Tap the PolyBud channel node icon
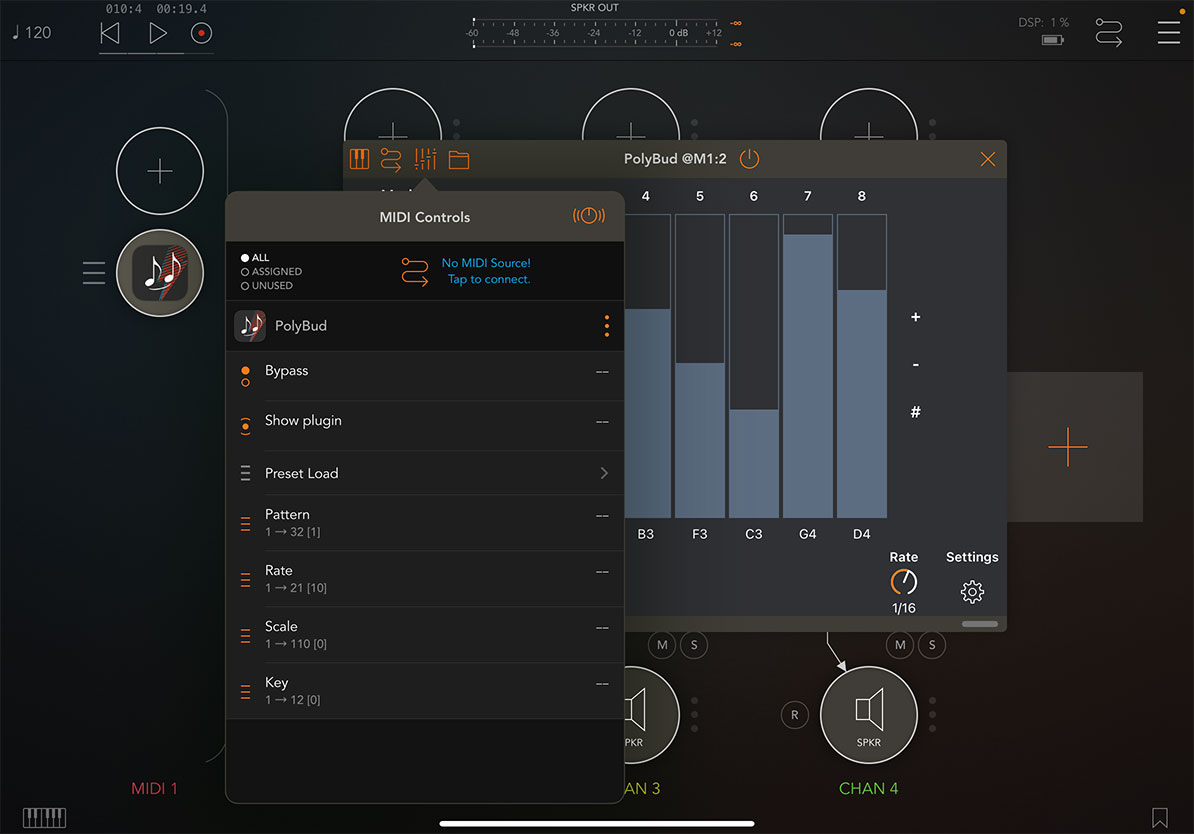The width and height of the screenshot is (1194, 834). tap(160, 272)
